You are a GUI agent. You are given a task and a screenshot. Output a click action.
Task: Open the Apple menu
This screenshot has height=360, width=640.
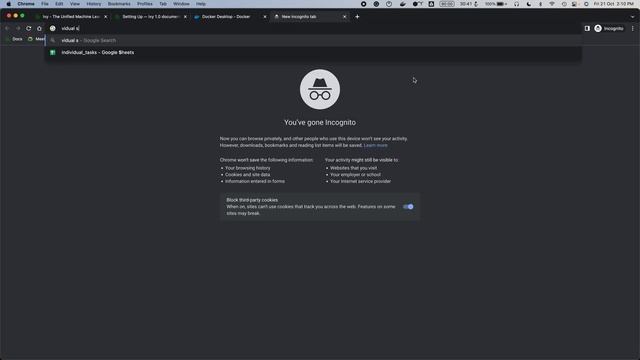(x=9, y=4)
